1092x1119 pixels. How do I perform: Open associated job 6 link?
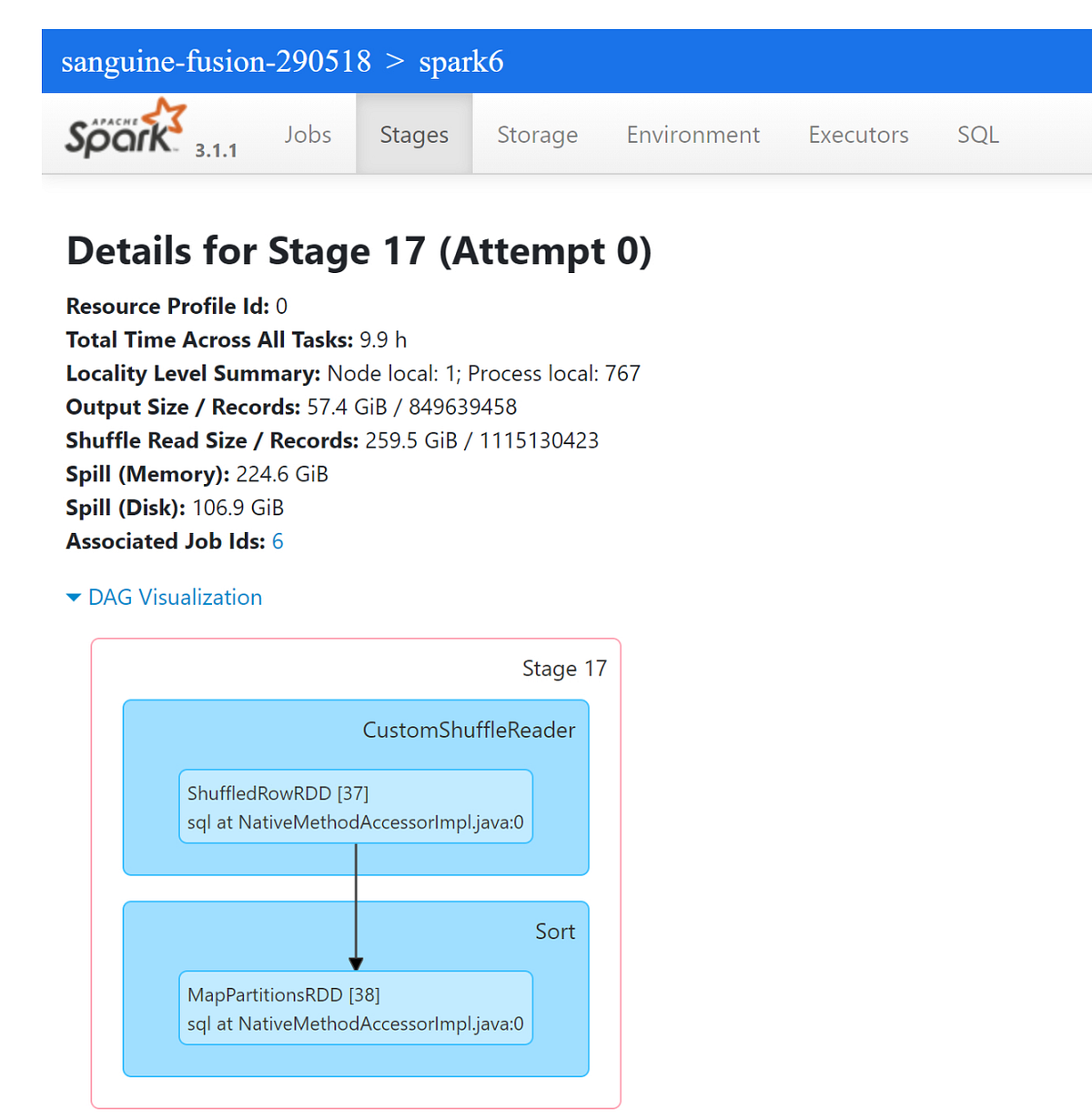pos(277,540)
